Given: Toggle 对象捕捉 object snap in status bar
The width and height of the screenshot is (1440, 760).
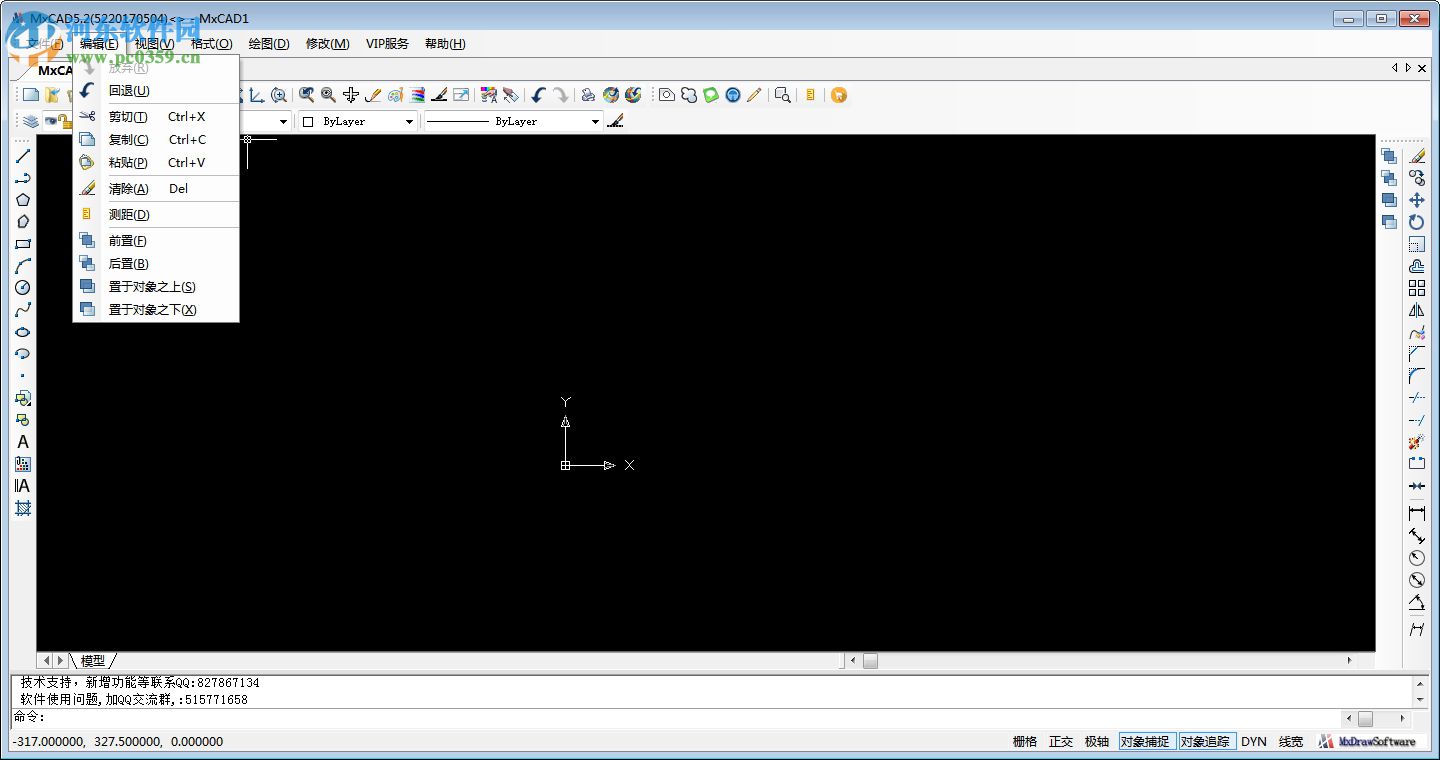Looking at the screenshot, I should (1146, 742).
